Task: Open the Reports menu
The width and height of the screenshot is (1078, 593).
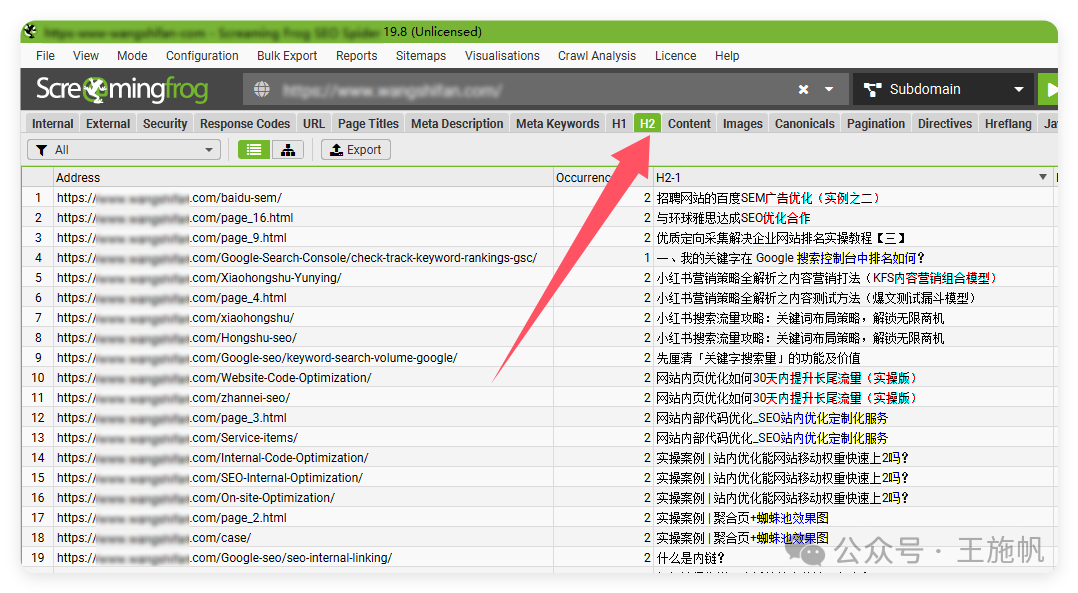Action: coord(356,56)
